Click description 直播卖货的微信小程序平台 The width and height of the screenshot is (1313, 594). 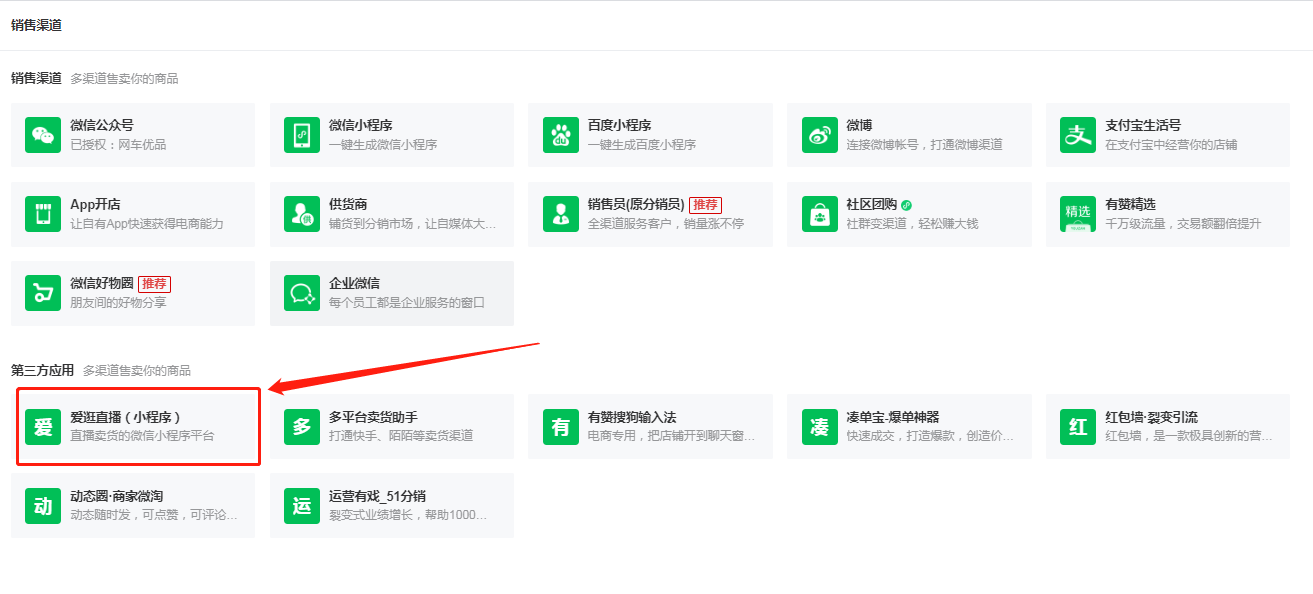142,437
